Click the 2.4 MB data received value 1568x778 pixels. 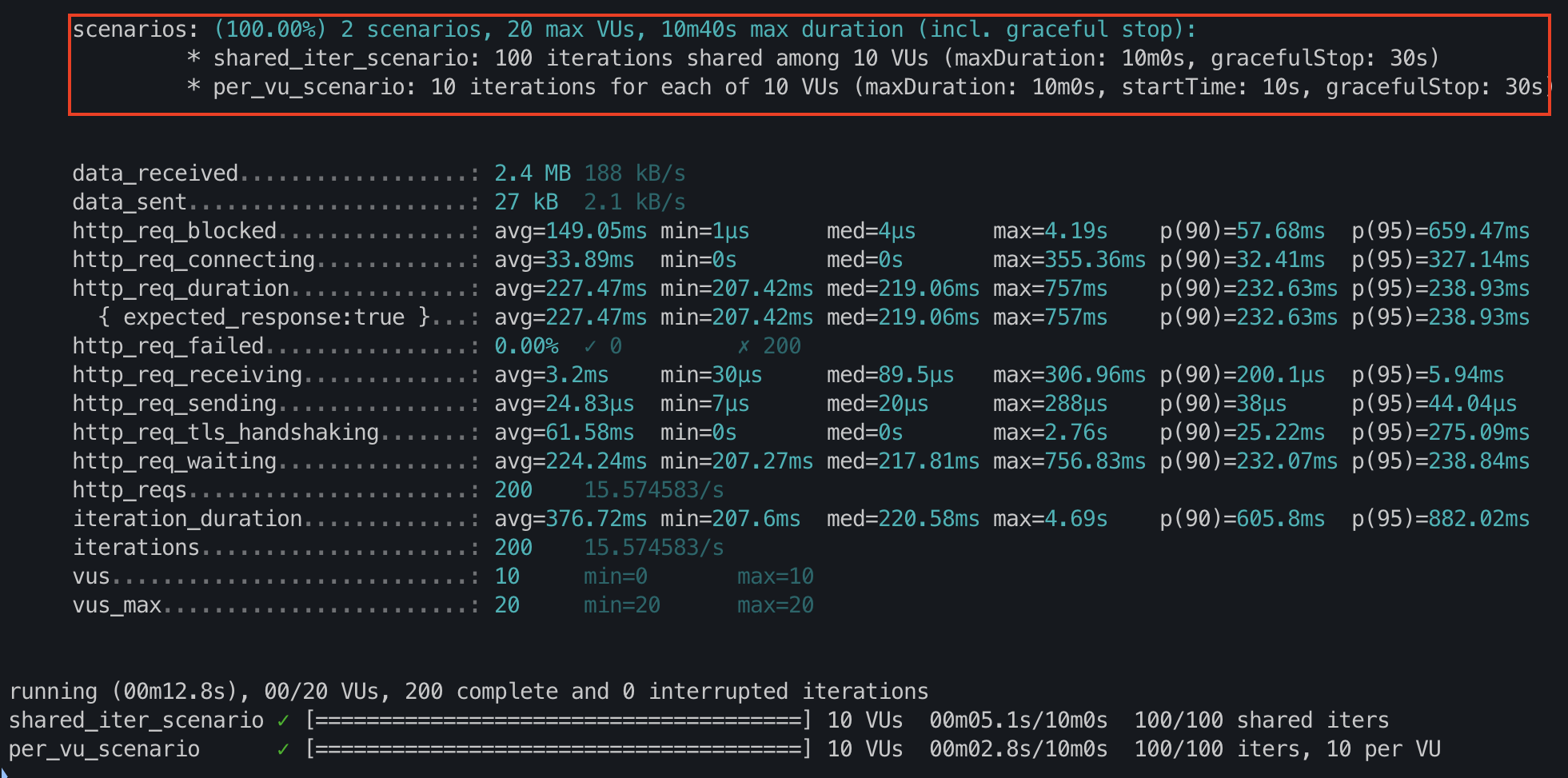pos(533,174)
